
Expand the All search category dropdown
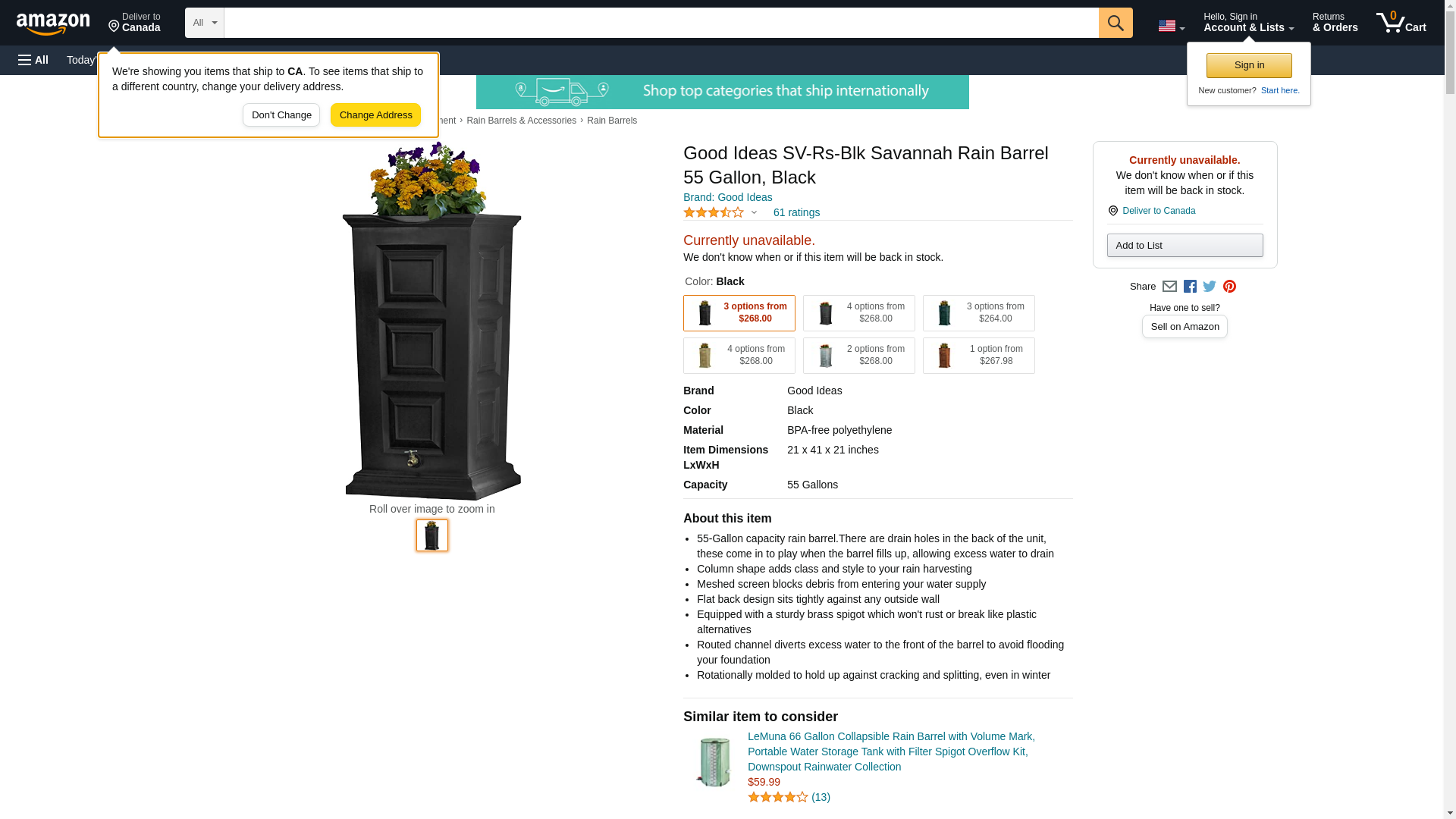[x=205, y=23]
